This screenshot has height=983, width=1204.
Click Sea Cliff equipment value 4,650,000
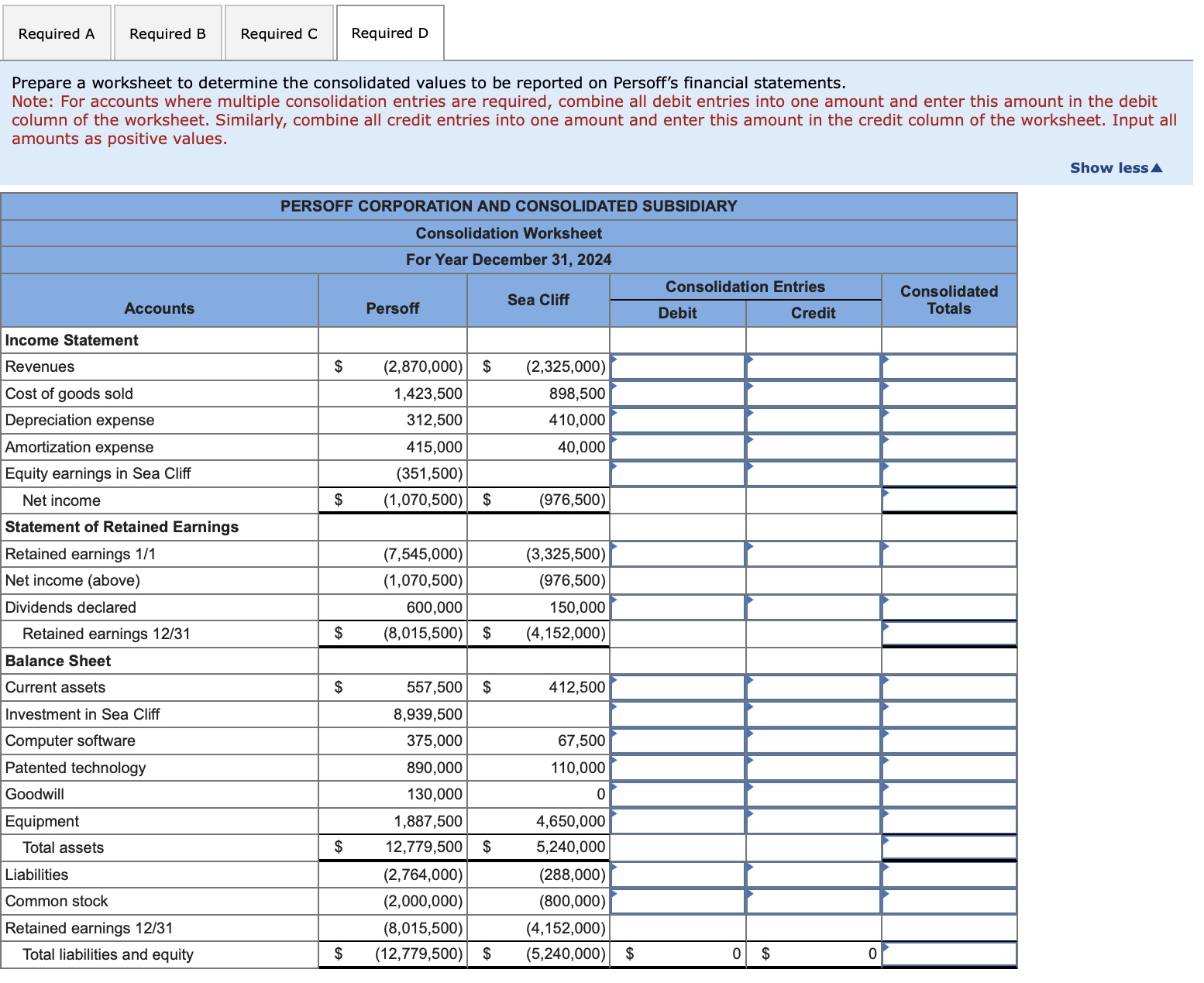coord(570,821)
